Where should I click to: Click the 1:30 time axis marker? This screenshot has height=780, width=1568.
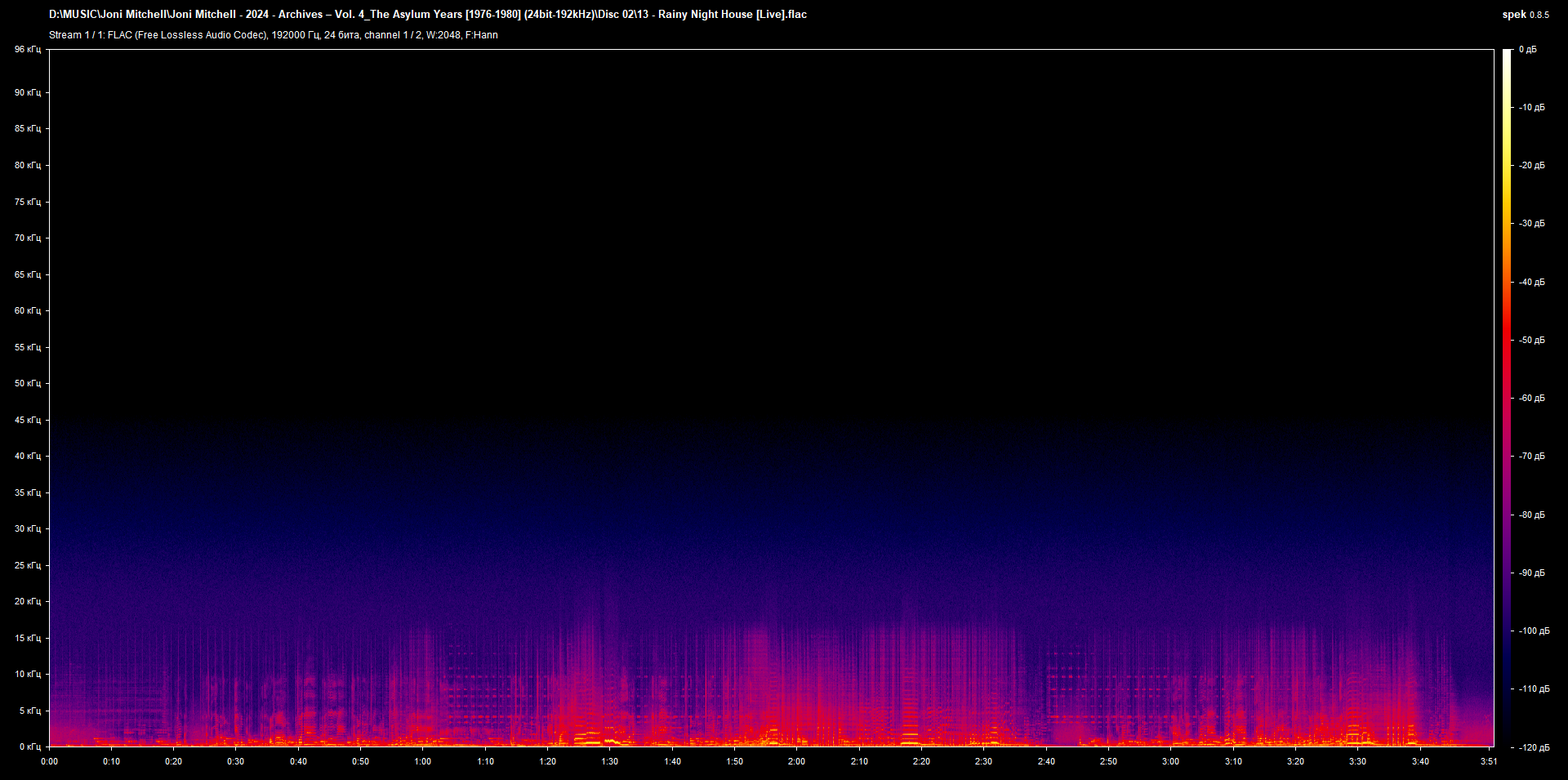click(609, 761)
